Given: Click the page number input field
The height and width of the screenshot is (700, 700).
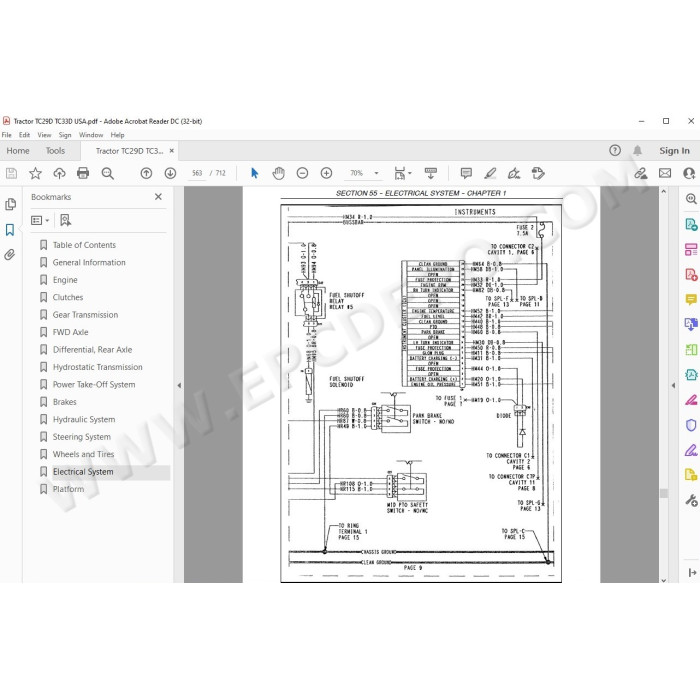Looking at the screenshot, I should pyautogui.click(x=197, y=173).
